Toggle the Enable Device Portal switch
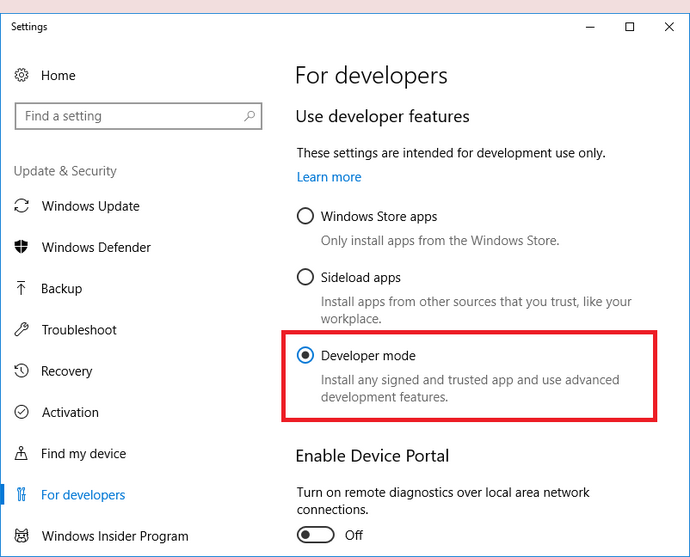 pos(316,535)
